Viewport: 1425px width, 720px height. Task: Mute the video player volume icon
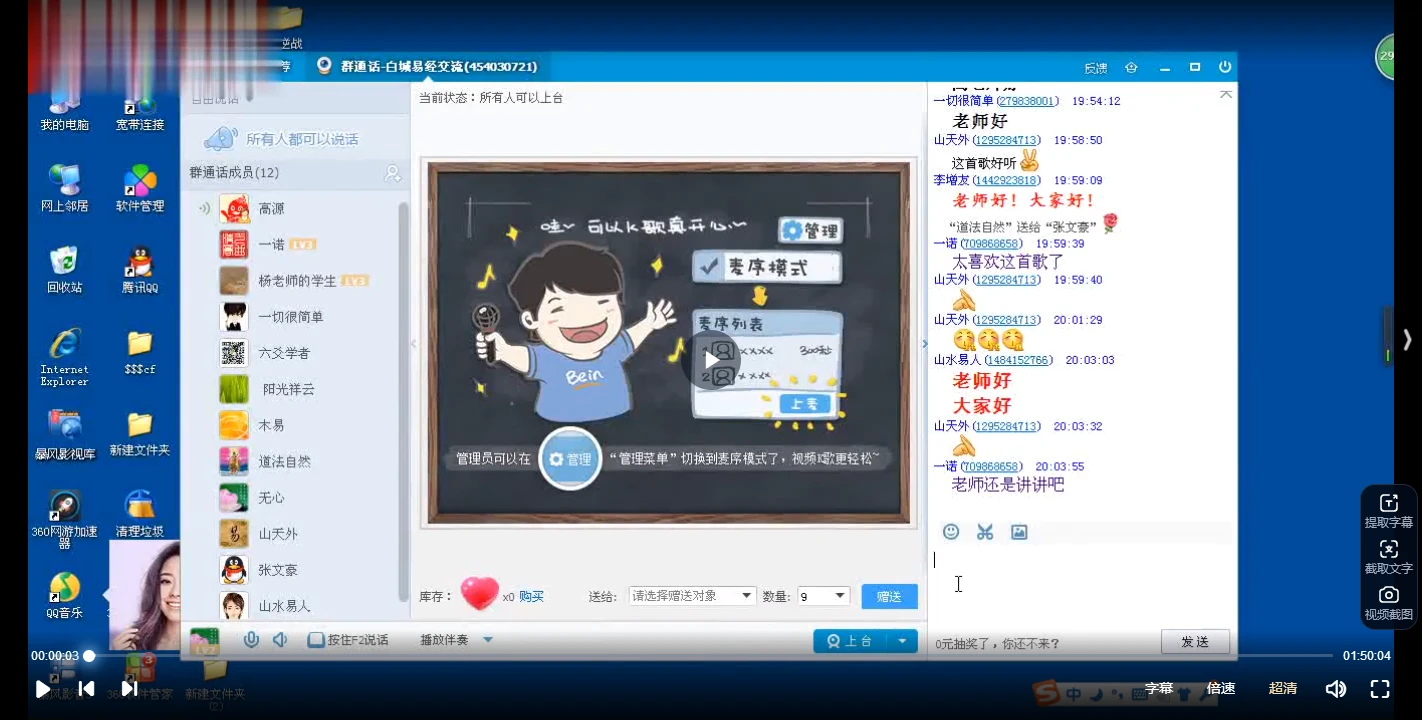pyautogui.click(x=1335, y=689)
